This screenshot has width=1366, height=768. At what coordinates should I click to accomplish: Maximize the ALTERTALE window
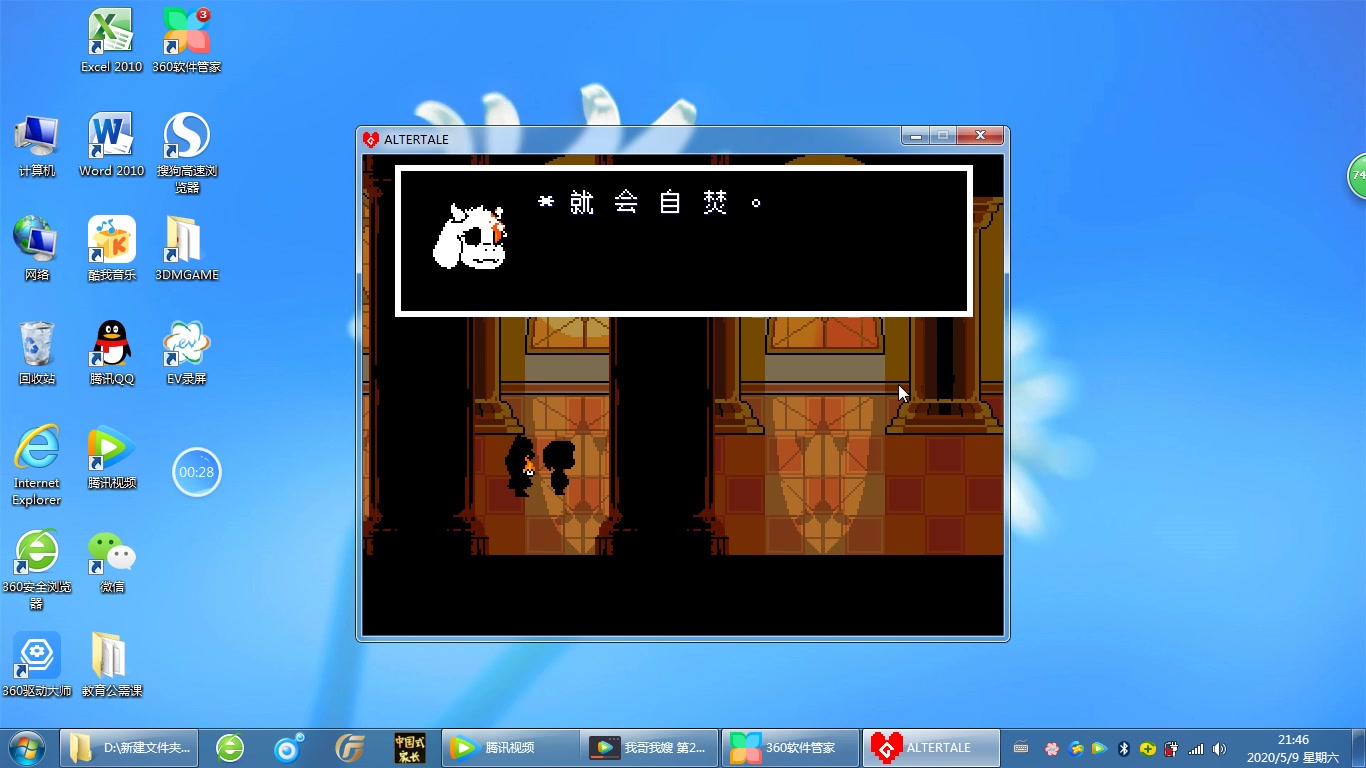coord(942,136)
